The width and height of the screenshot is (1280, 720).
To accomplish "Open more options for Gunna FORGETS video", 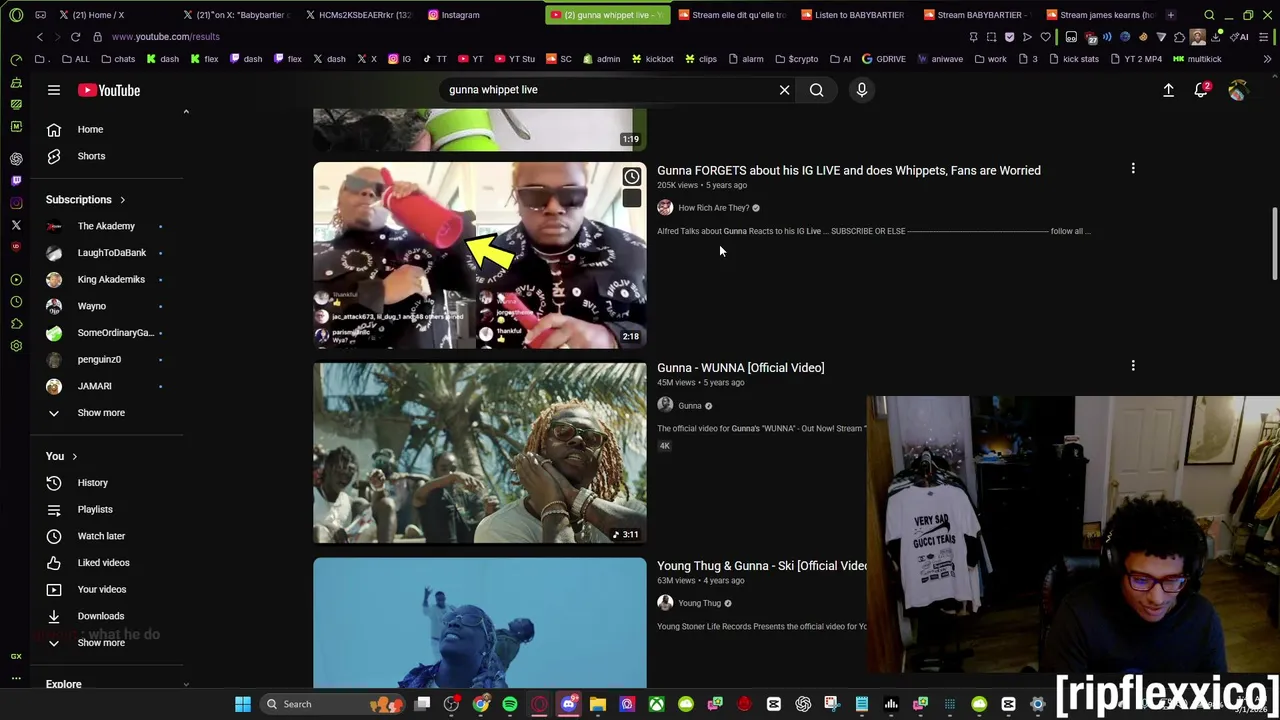I will 1133,169.
